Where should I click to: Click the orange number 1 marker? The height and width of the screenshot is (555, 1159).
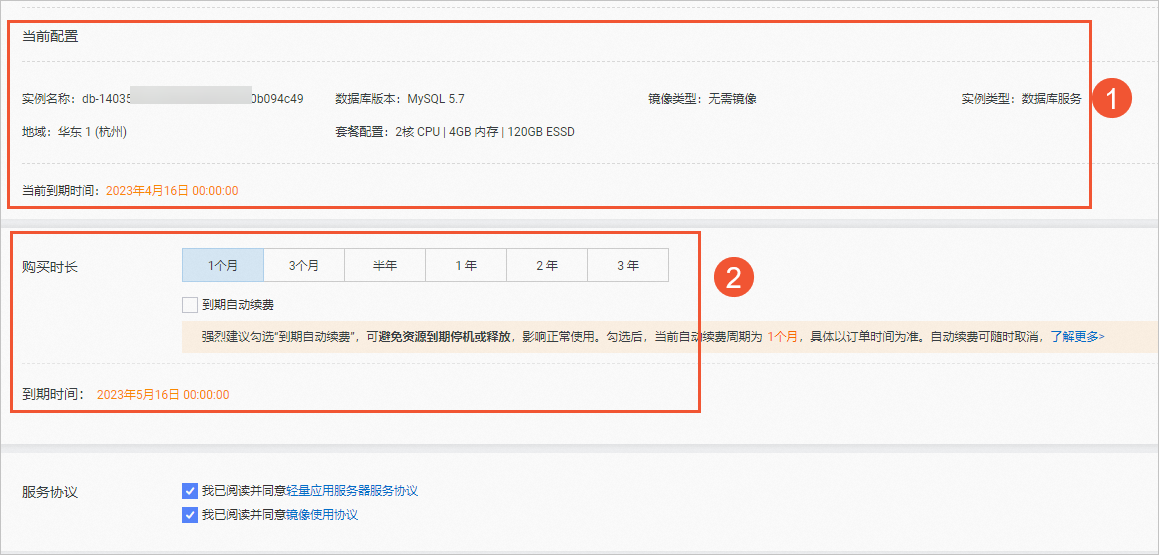coord(1111,99)
